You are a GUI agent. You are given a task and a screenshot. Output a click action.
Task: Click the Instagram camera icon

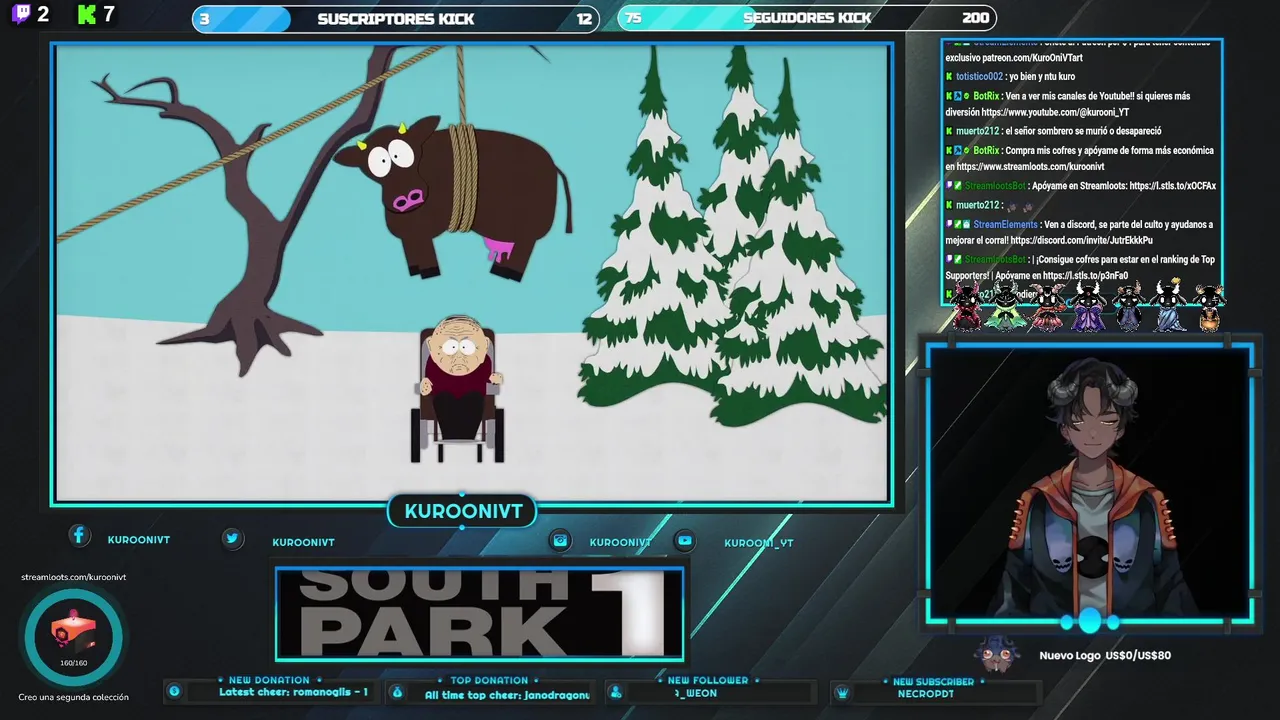point(560,540)
